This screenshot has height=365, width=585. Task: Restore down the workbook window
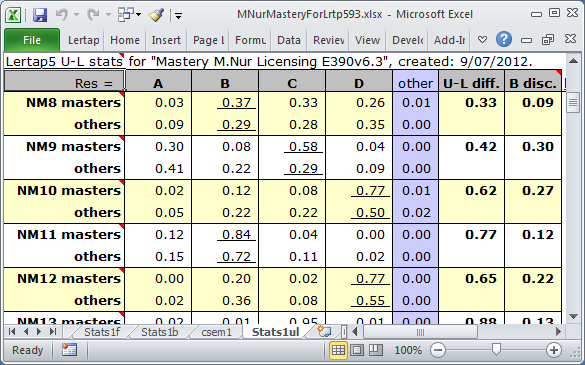pos(548,39)
